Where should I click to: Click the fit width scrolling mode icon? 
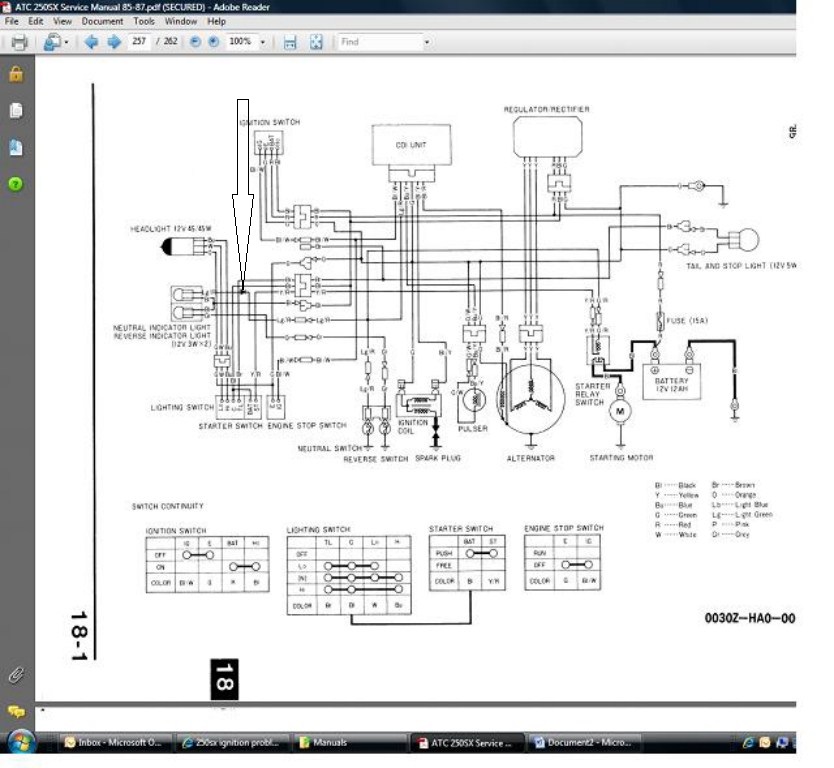pos(290,43)
